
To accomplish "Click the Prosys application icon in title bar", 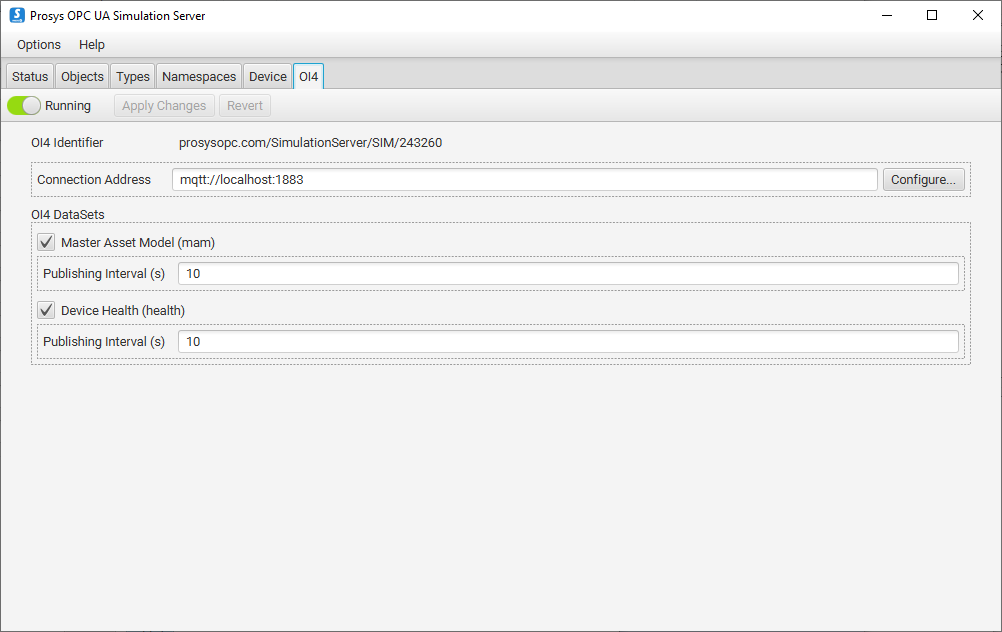I will click(x=17, y=15).
